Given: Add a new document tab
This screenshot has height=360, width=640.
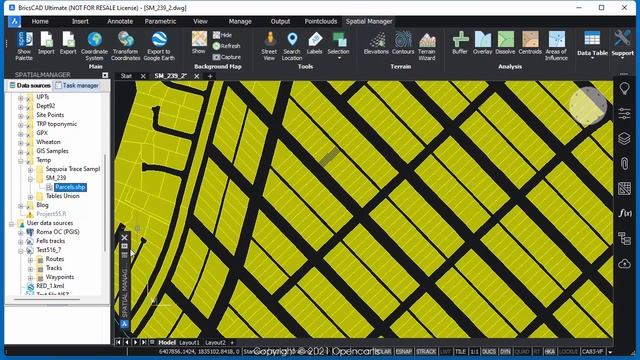Looking at the screenshot, I should 210,76.
